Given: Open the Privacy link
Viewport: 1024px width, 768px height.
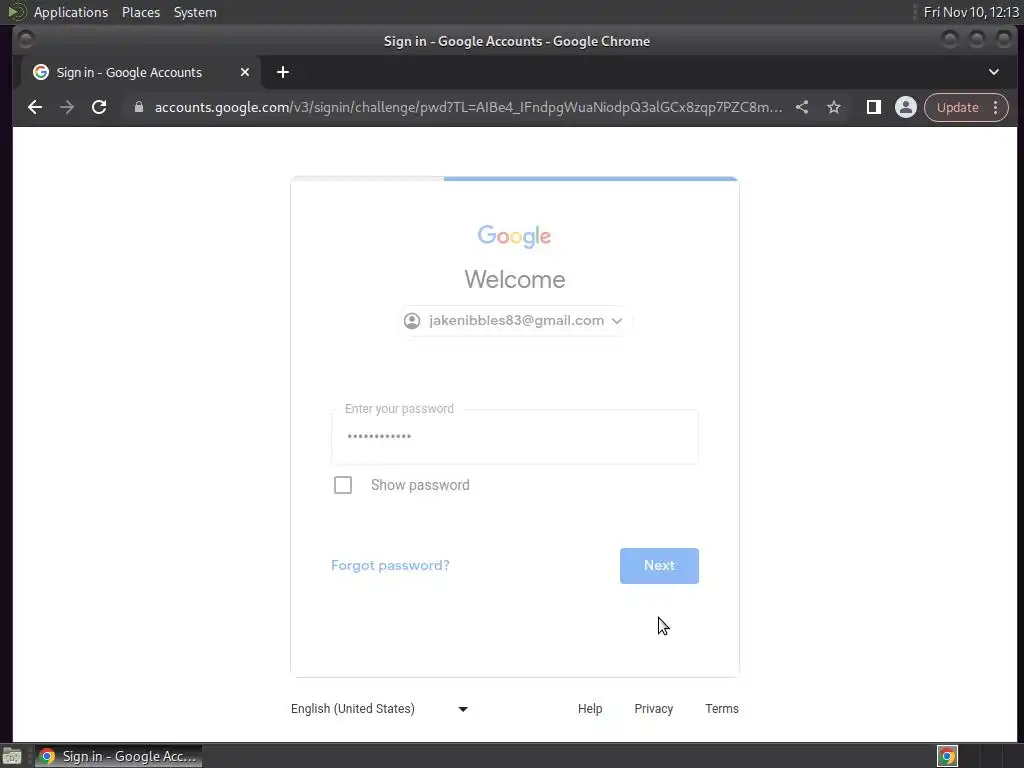Looking at the screenshot, I should pyautogui.click(x=653, y=709).
